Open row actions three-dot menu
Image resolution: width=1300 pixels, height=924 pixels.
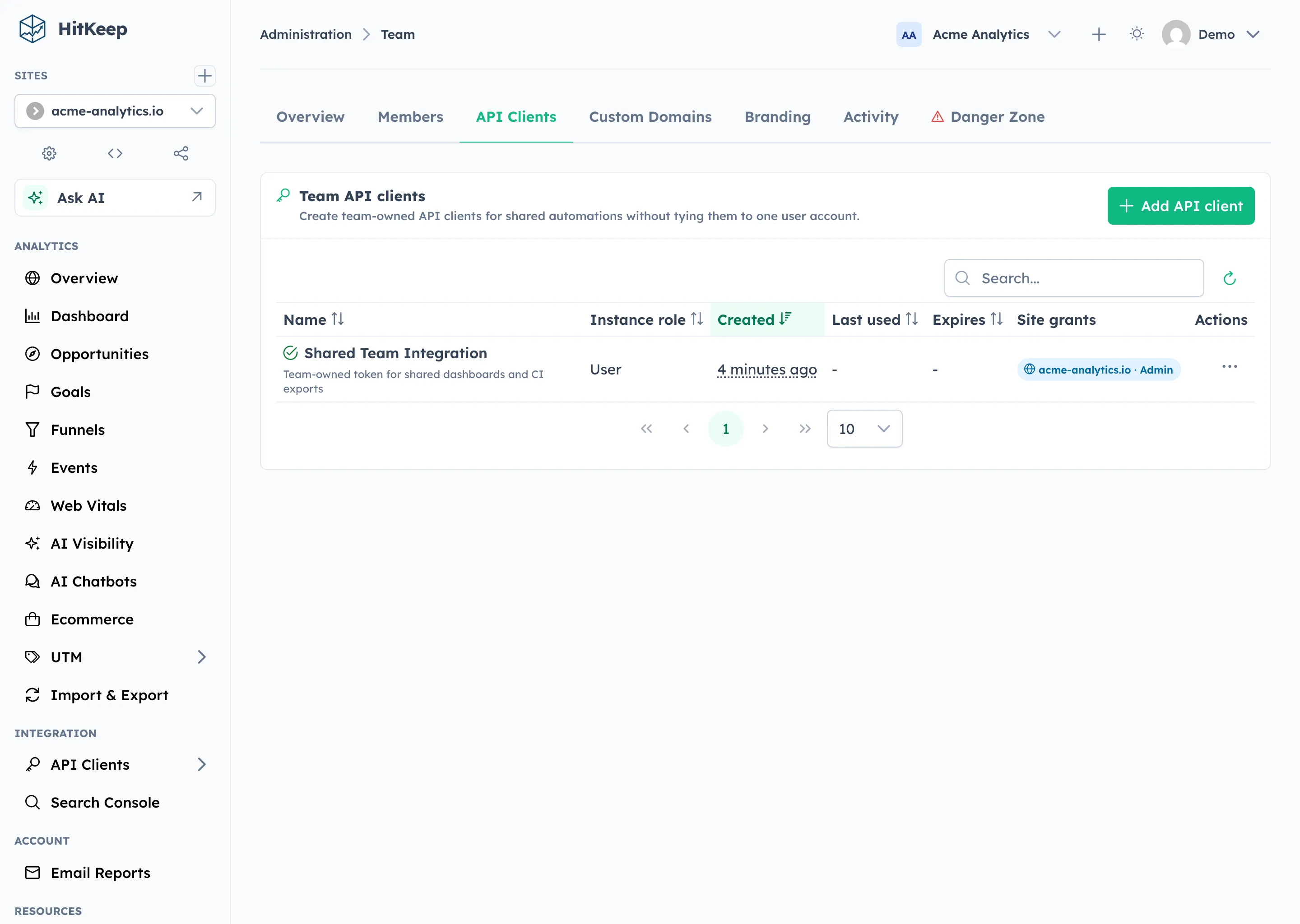pyautogui.click(x=1230, y=366)
